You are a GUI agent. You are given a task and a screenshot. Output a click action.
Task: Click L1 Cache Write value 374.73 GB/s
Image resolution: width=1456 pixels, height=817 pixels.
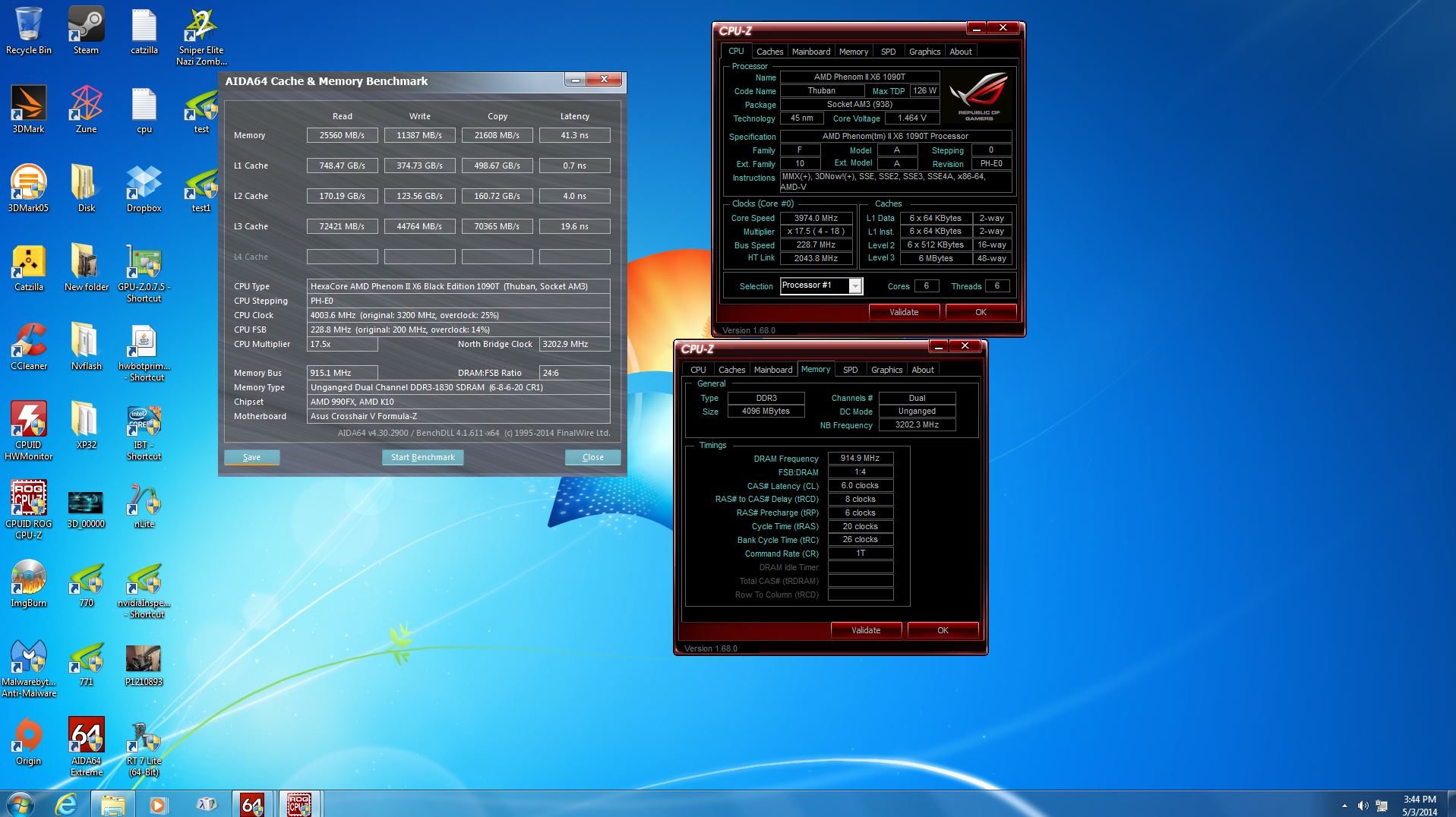(x=419, y=166)
